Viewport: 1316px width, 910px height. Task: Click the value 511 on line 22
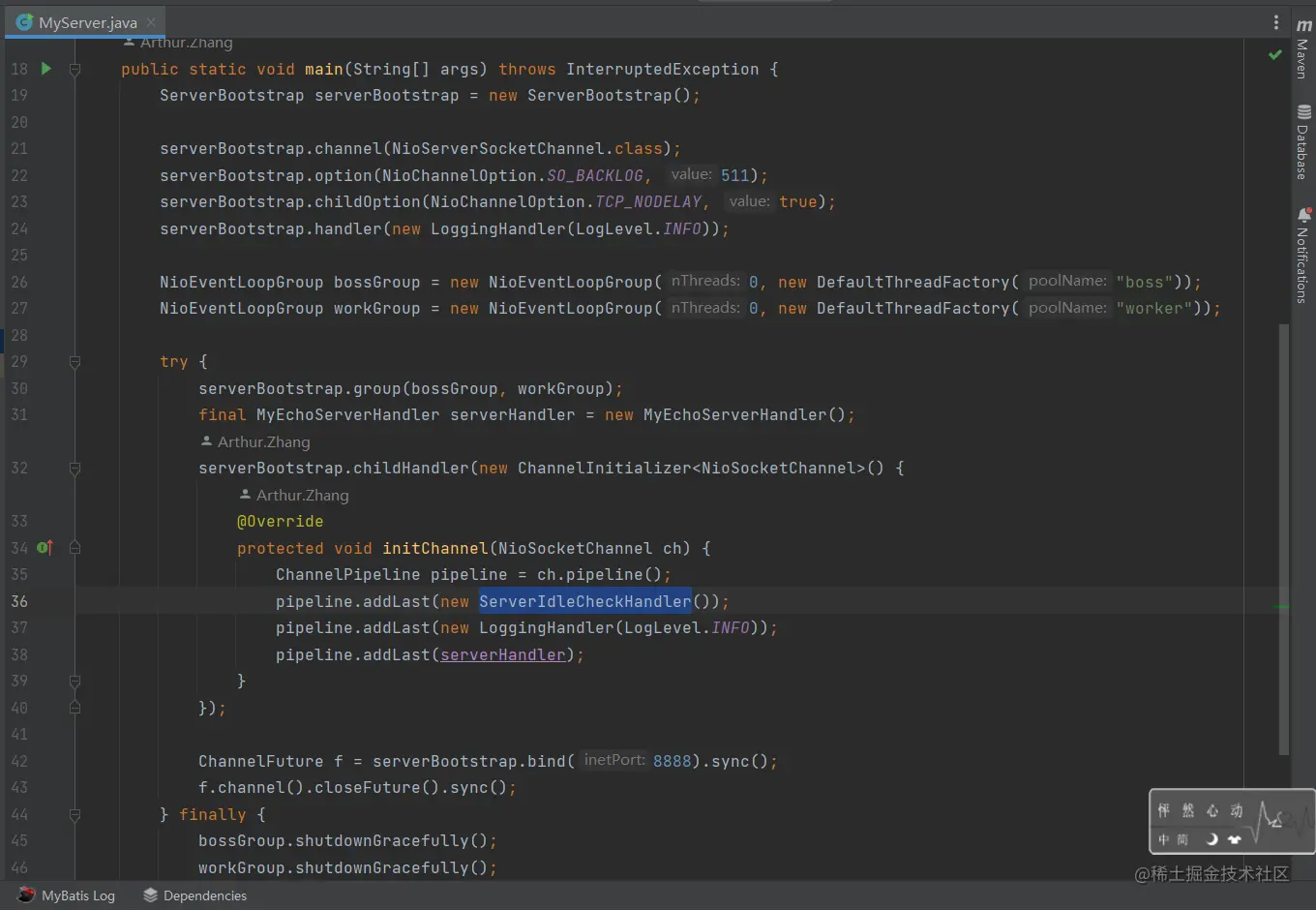(x=735, y=175)
